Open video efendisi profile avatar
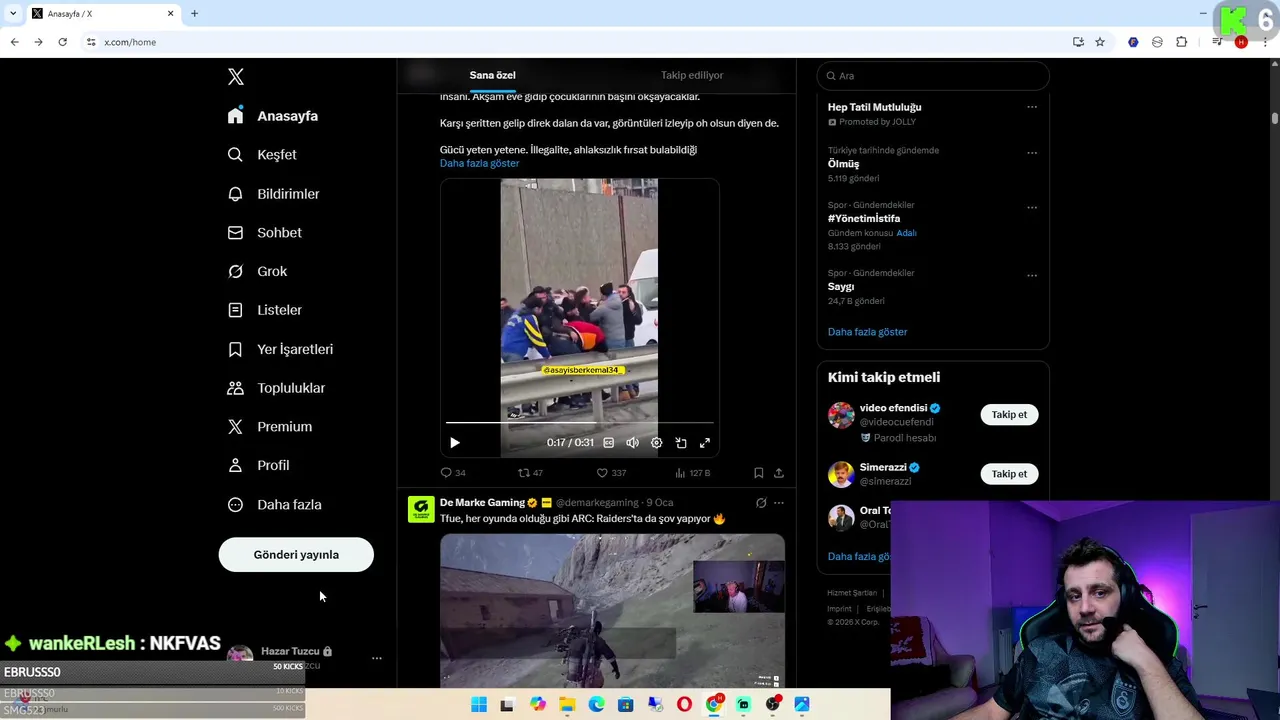The height and width of the screenshot is (720, 1280). coord(841,415)
